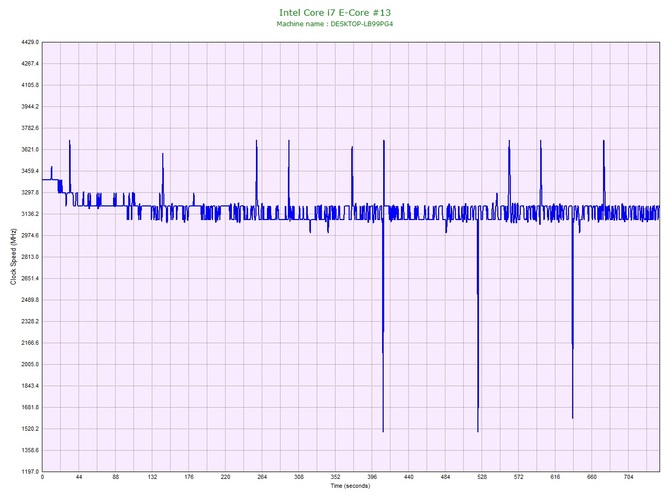Click the 1520.2 y-axis value
Image resolution: width=670 pixels, height=503 pixels.
pos(30,429)
